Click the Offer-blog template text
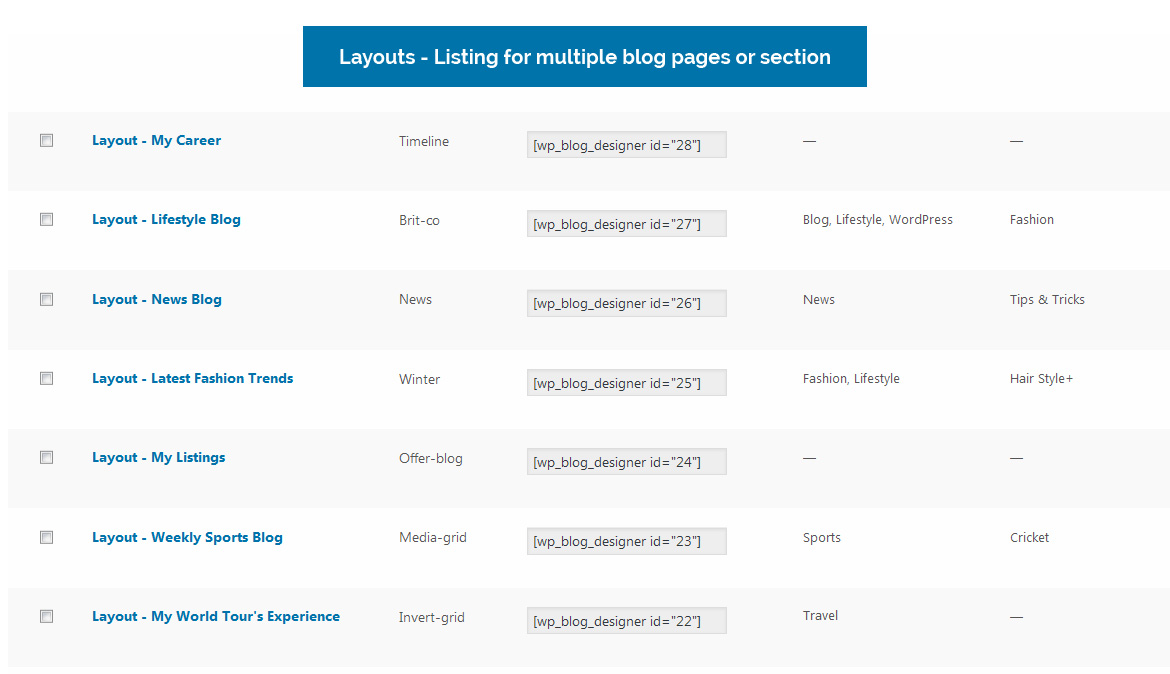The width and height of the screenshot is (1170, 674). pyautogui.click(x=431, y=458)
